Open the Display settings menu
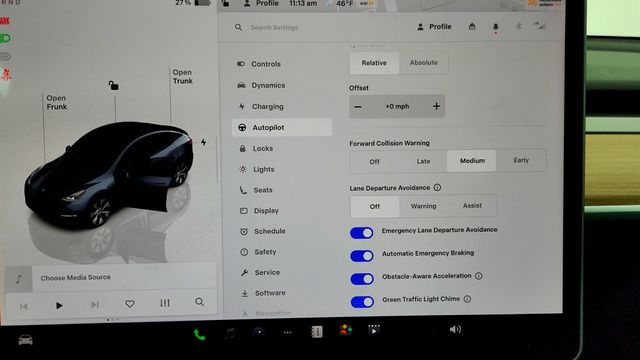This screenshot has width=640, height=360. [259, 211]
